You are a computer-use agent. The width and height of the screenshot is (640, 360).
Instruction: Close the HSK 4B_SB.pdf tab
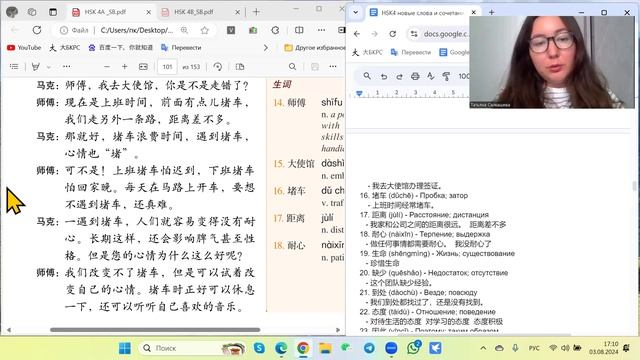pyautogui.click(x=237, y=12)
